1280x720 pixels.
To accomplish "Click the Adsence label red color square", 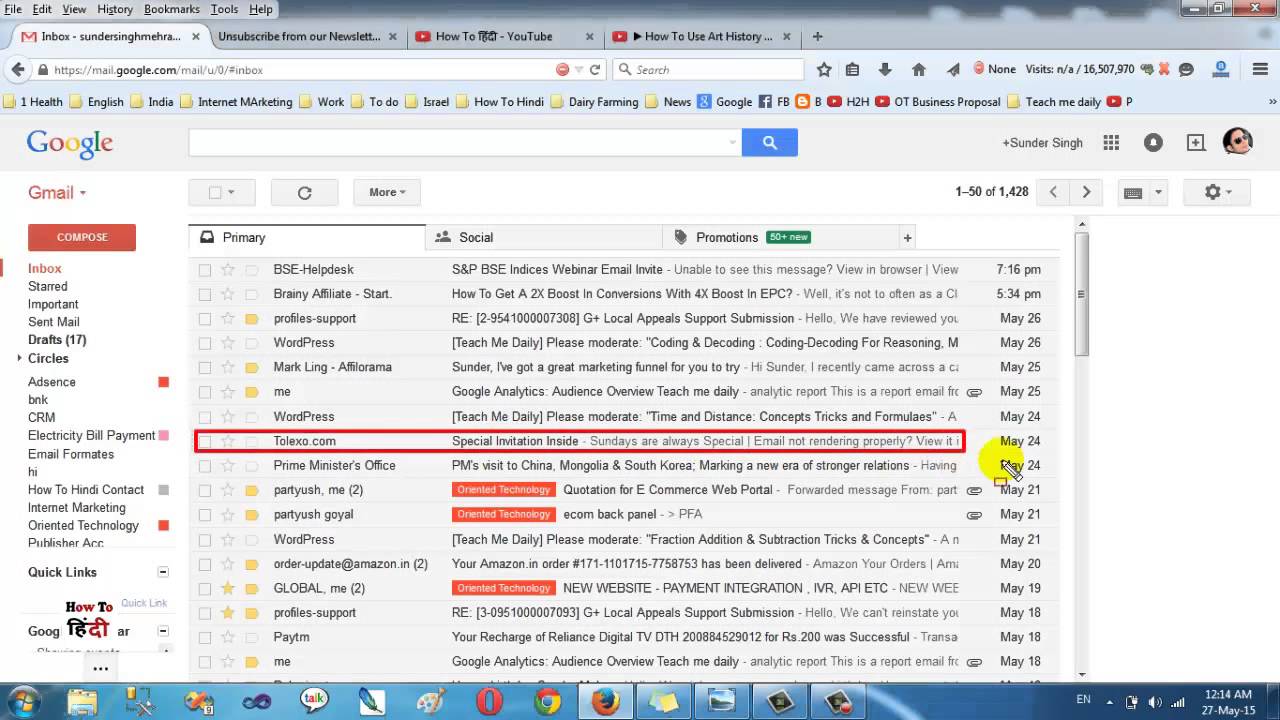I will (164, 382).
